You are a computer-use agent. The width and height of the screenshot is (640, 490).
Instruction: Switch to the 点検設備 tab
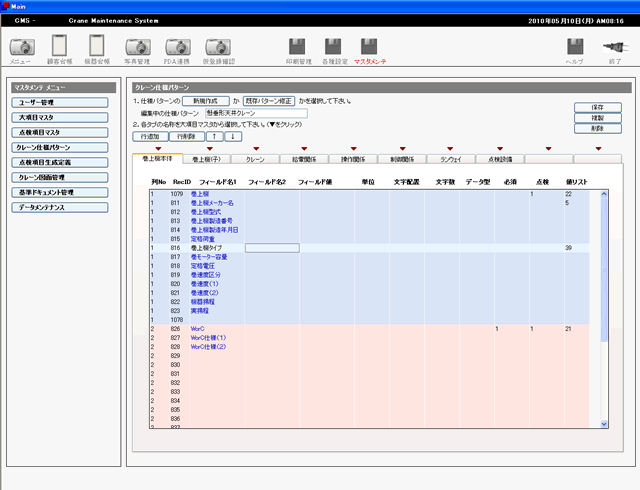tap(500, 159)
